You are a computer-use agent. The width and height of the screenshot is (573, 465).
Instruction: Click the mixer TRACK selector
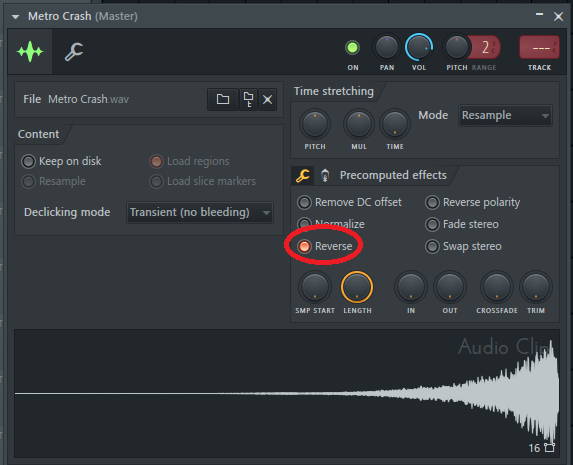point(539,48)
